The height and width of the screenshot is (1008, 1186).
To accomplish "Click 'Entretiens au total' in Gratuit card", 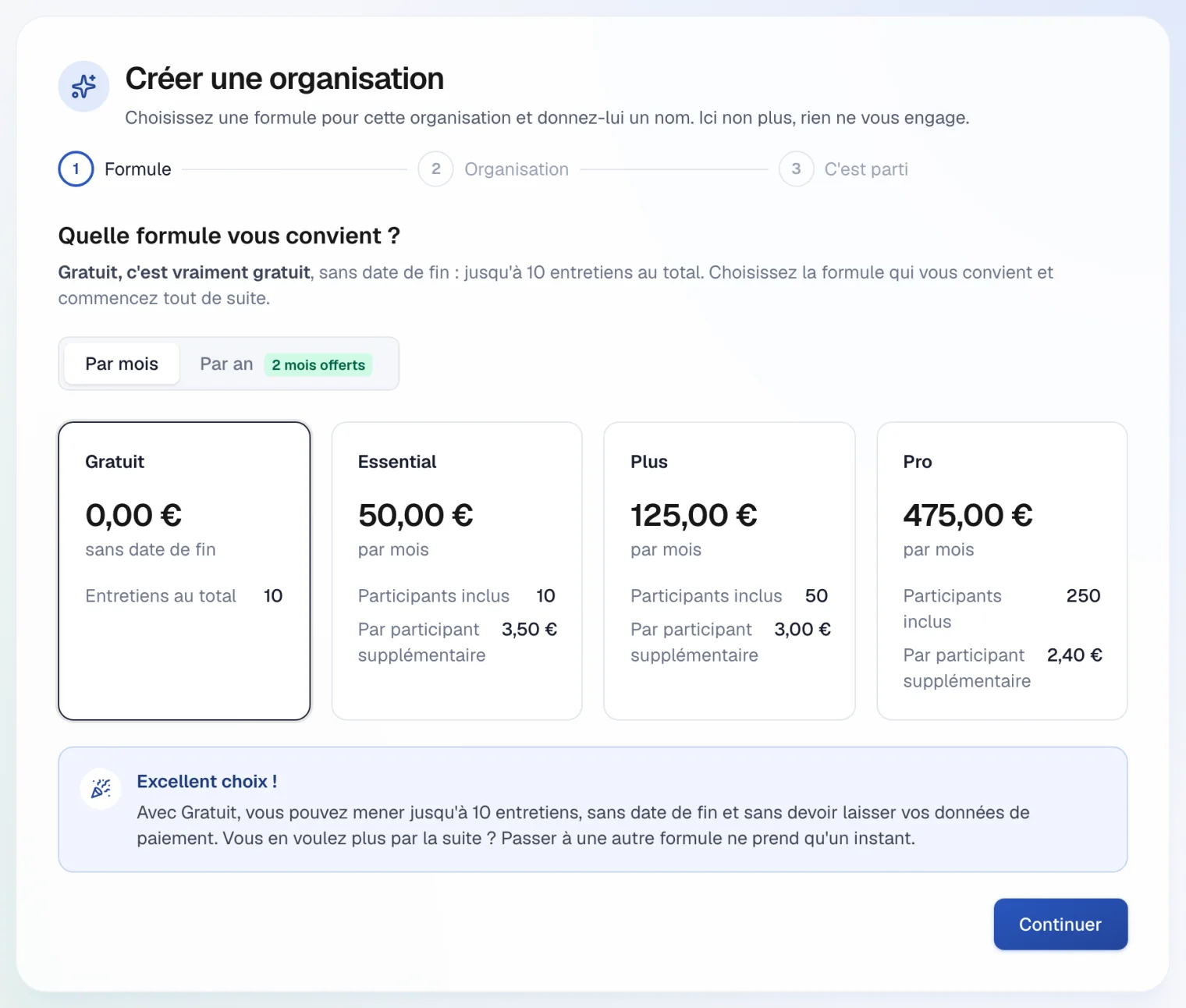I will [x=161, y=596].
